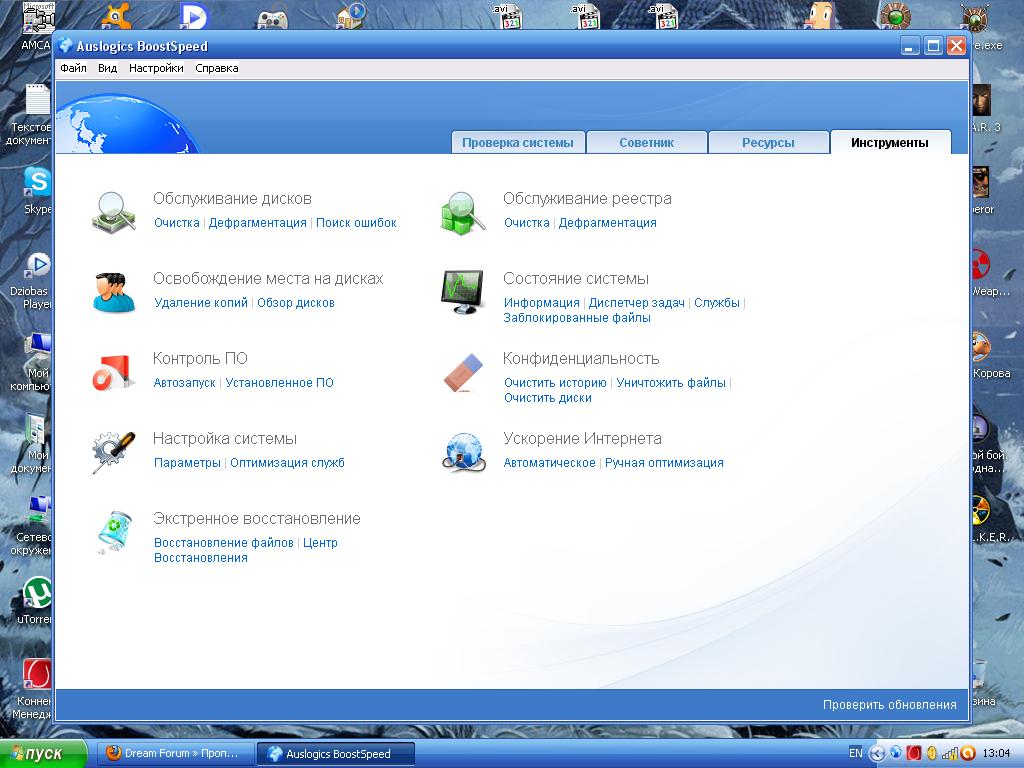The image size is (1024, 768).
Task: Open the uTorrent desktop icon
Action: pyautogui.click(x=37, y=600)
